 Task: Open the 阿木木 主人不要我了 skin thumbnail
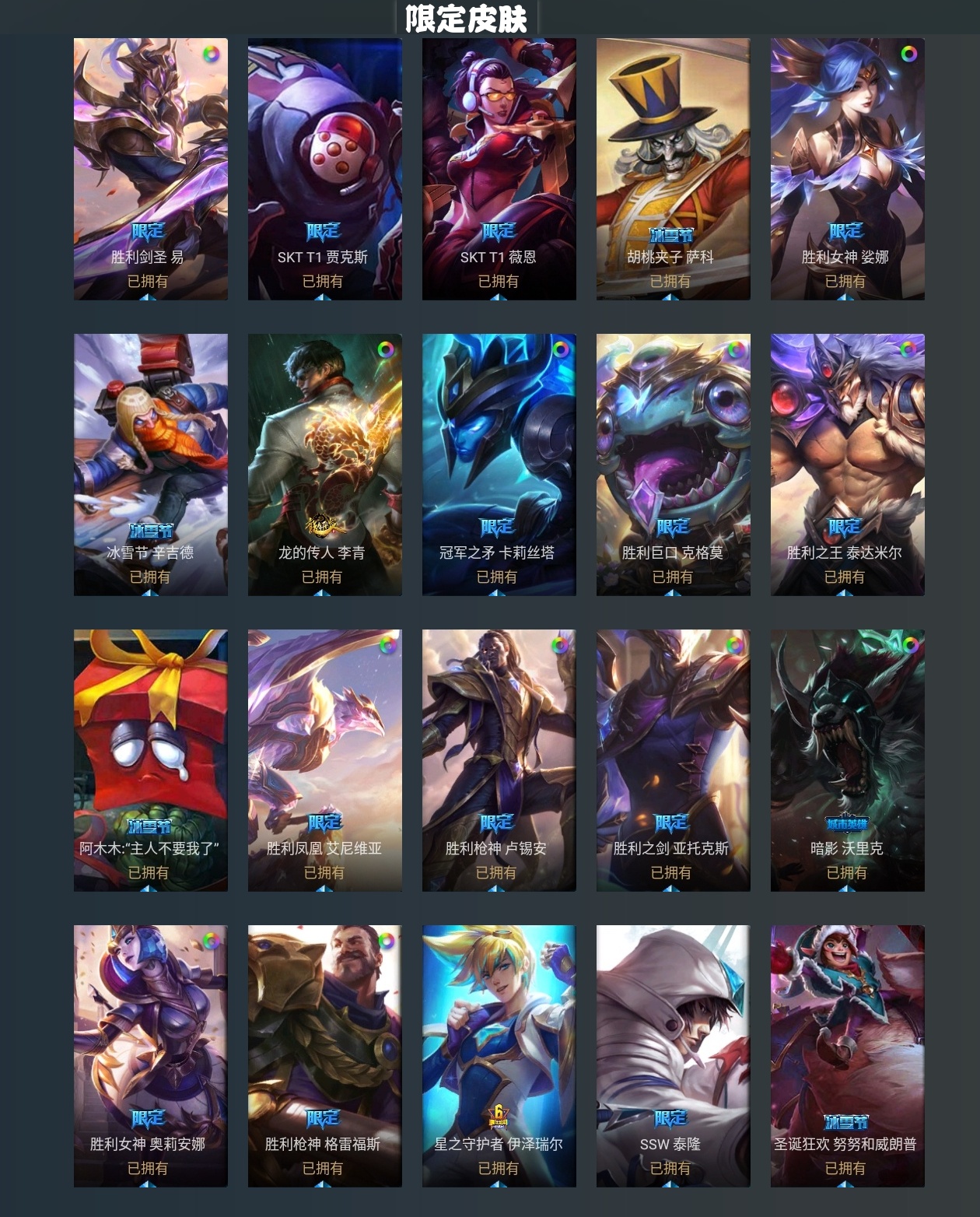(151, 760)
